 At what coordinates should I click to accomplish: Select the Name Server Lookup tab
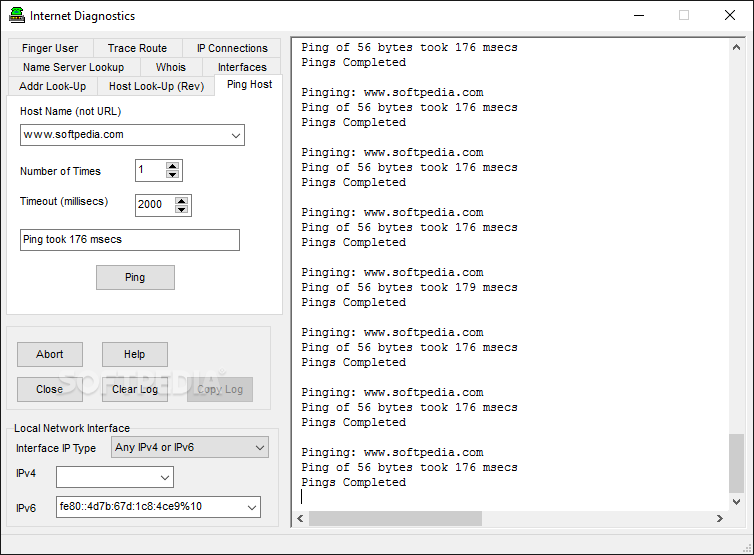point(74,67)
